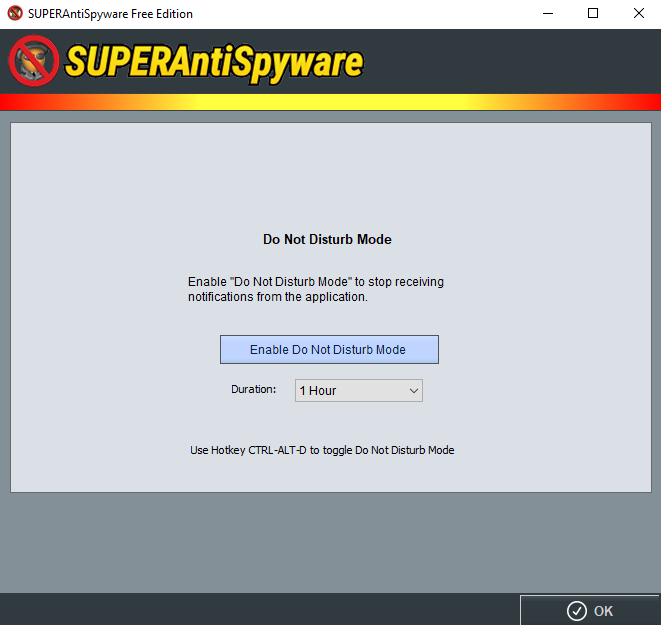Close the SUPERAntiSpyware window

click(x=639, y=13)
